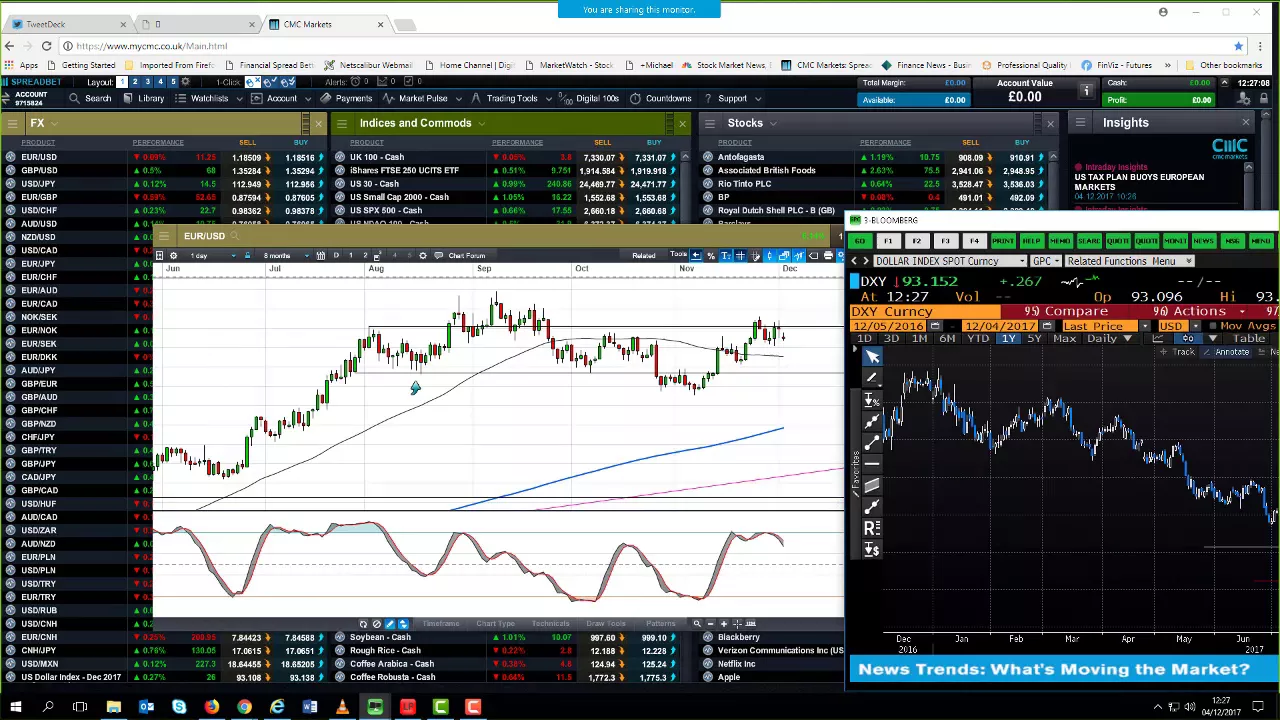Open Skype from Windows taskbar
The height and width of the screenshot is (720, 1280).
coord(179,708)
